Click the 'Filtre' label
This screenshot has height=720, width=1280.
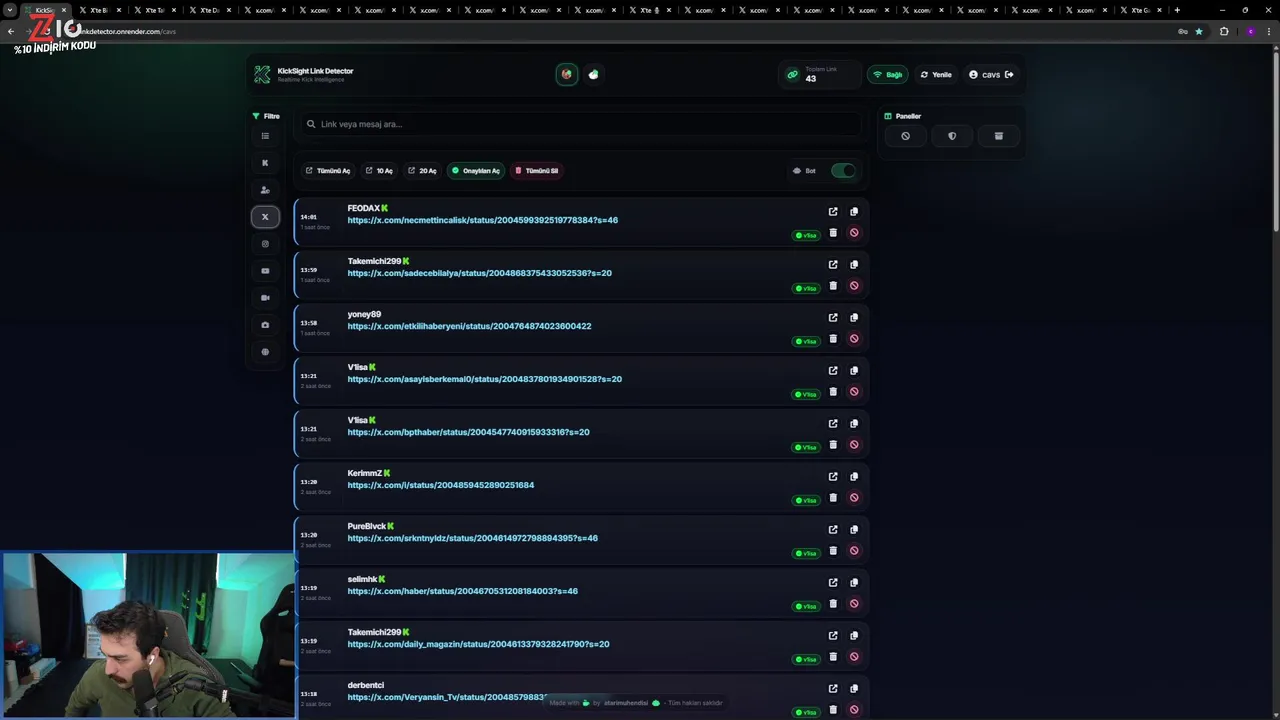pos(272,116)
